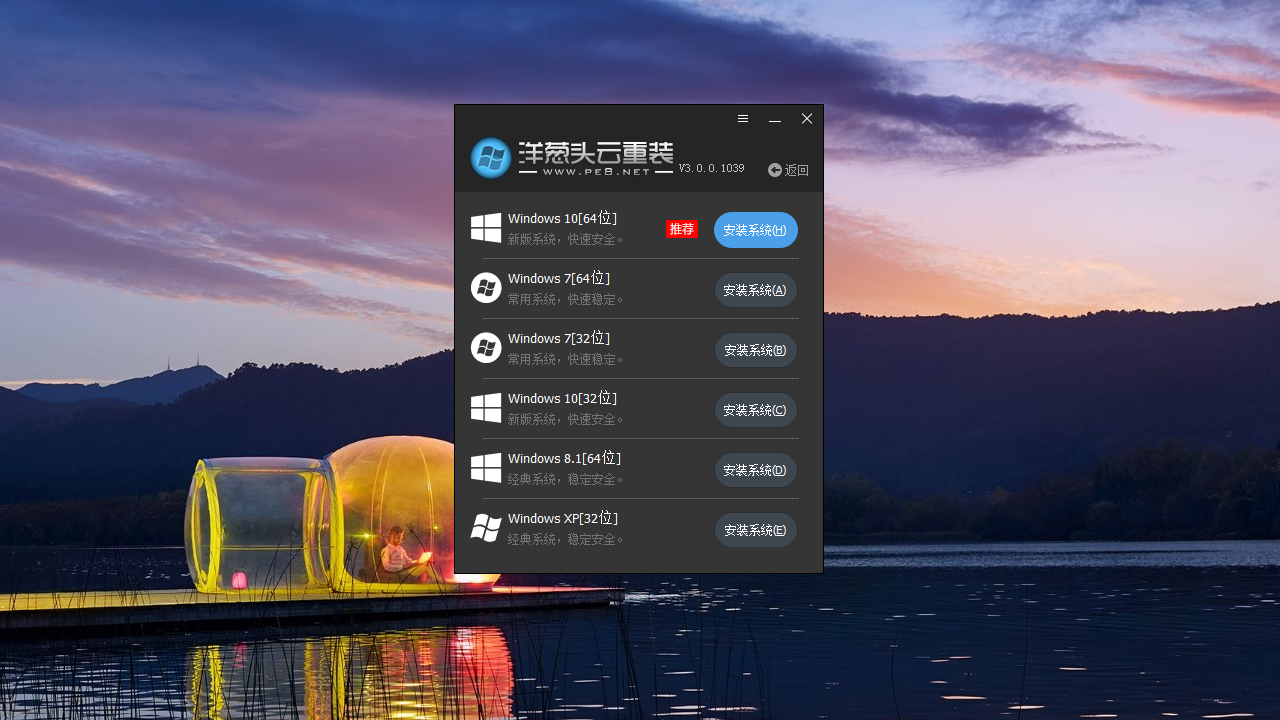Image resolution: width=1280 pixels, height=720 pixels.
Task: Click the Windows 8.1[64位] system icon
Action: [x=486, y=468]
